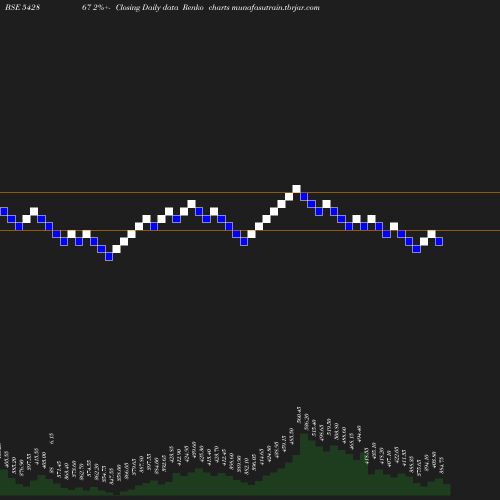Click the "Closing Daily data Renko charts" heading
The height and width of the screenshot is (500, 500).
pyautogui.click(x=173, y=7)
